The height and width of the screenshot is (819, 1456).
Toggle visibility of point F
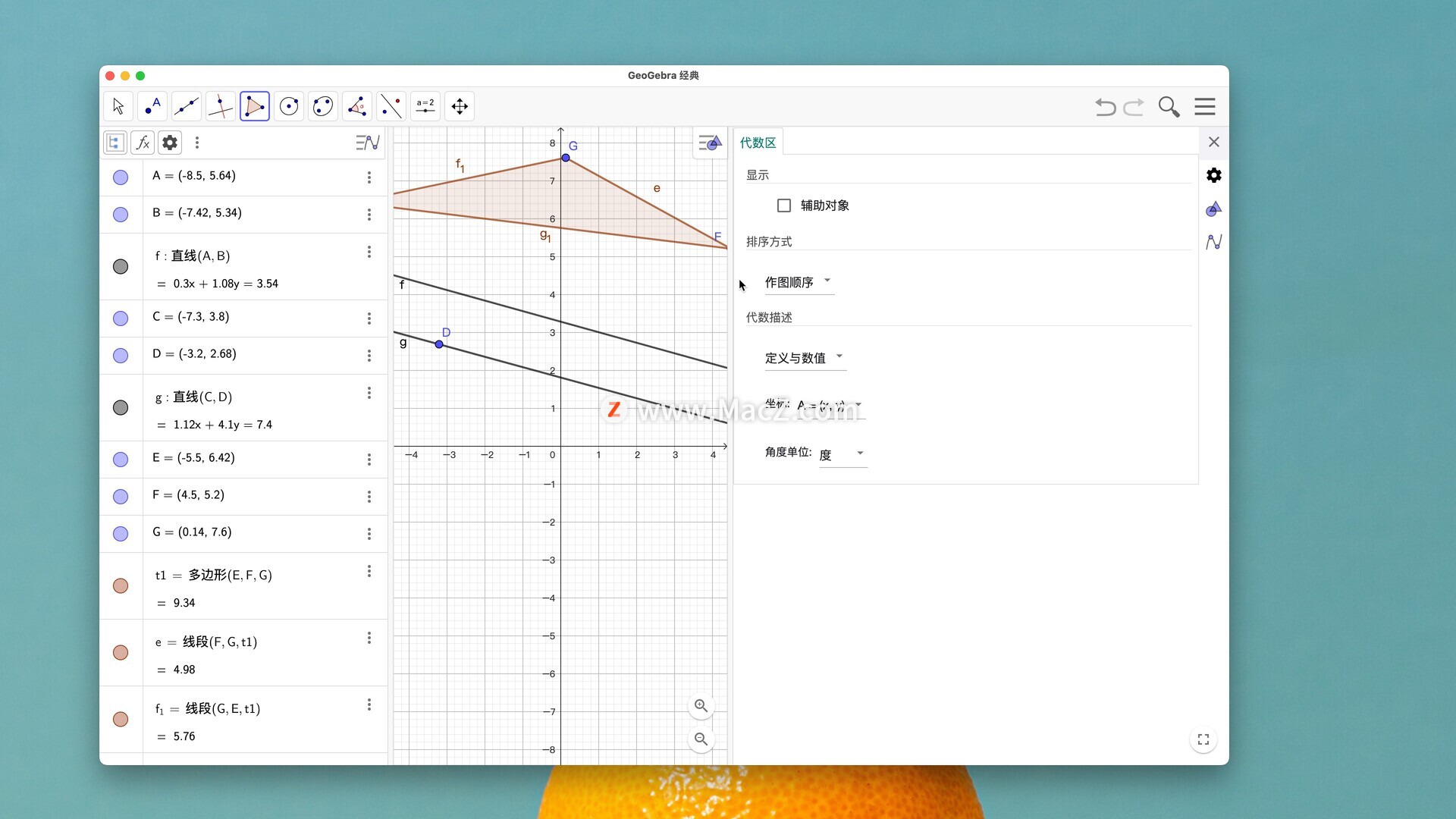tap(121, 497)
